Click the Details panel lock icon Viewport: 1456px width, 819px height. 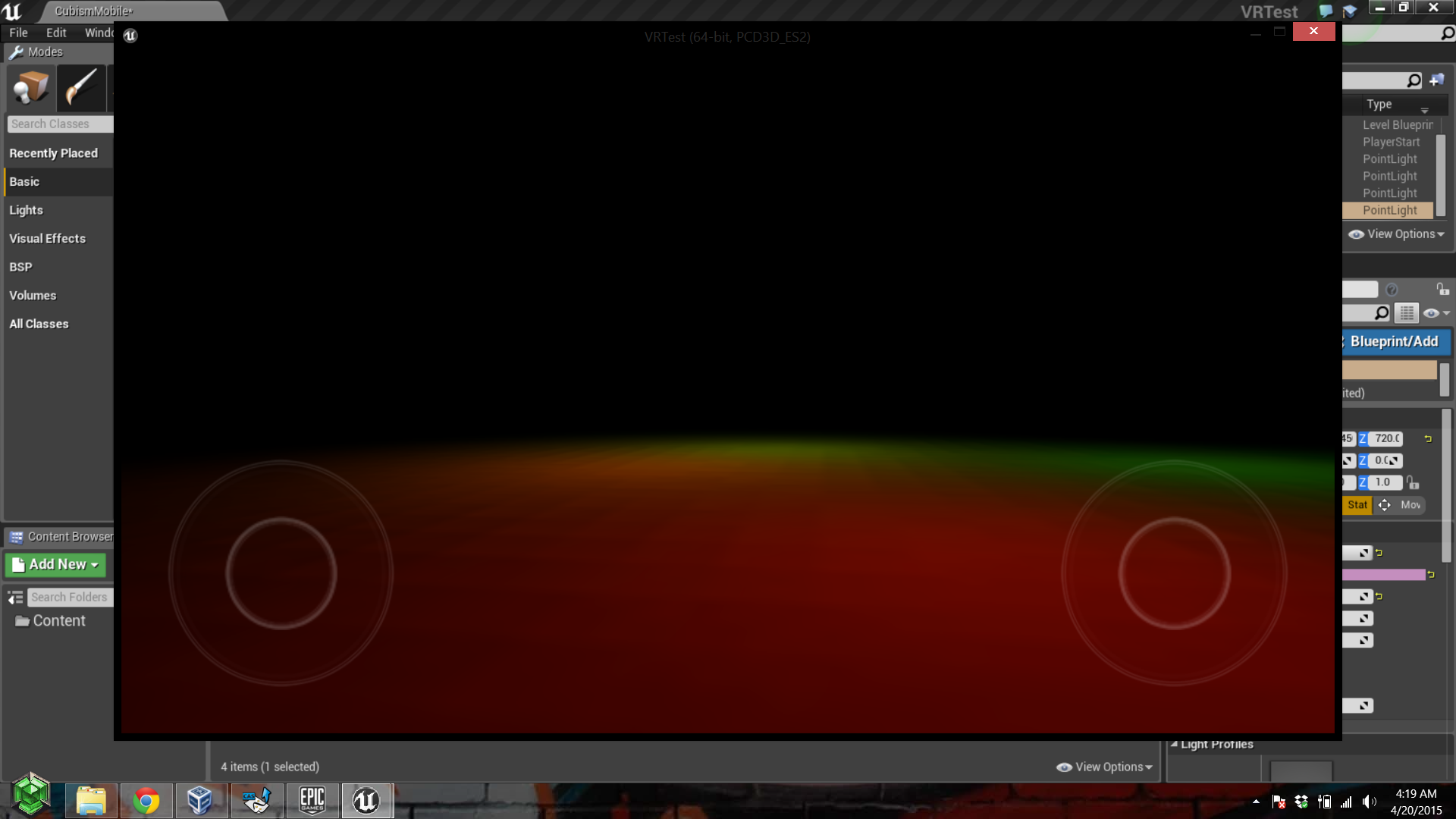coord(1442,289)
